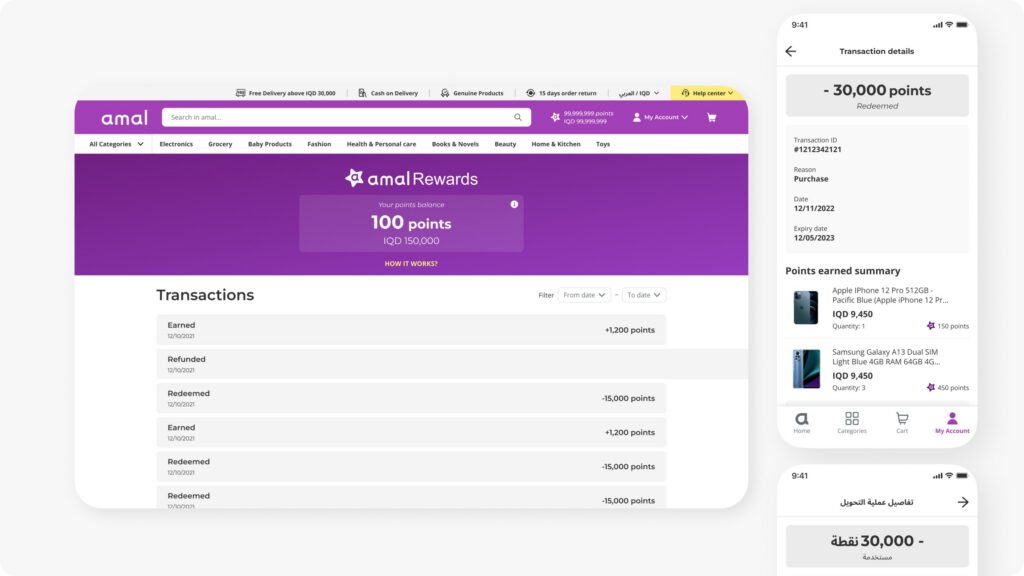Click the +1,200 points value in the first Earned row
The height and width of the screenshot is (576, 1024).
(630, 330)
